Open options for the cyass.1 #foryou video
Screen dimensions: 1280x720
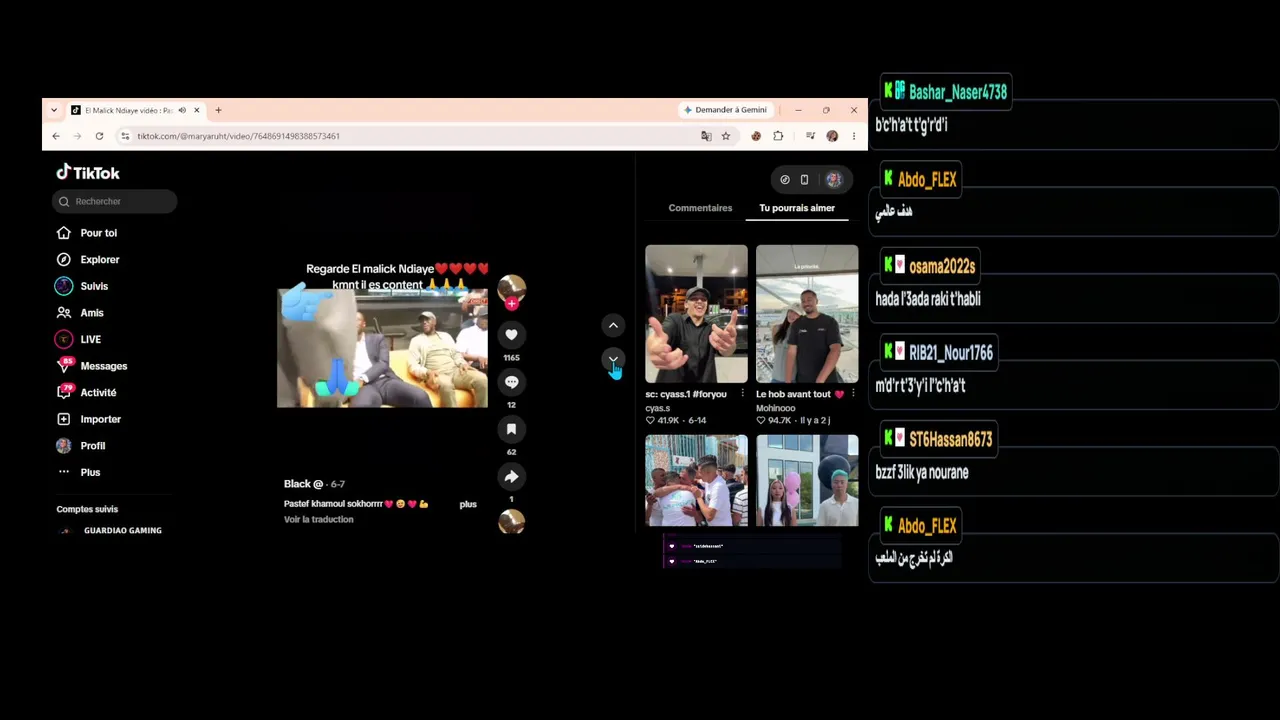pyautogui.click(x=742, y=394)
